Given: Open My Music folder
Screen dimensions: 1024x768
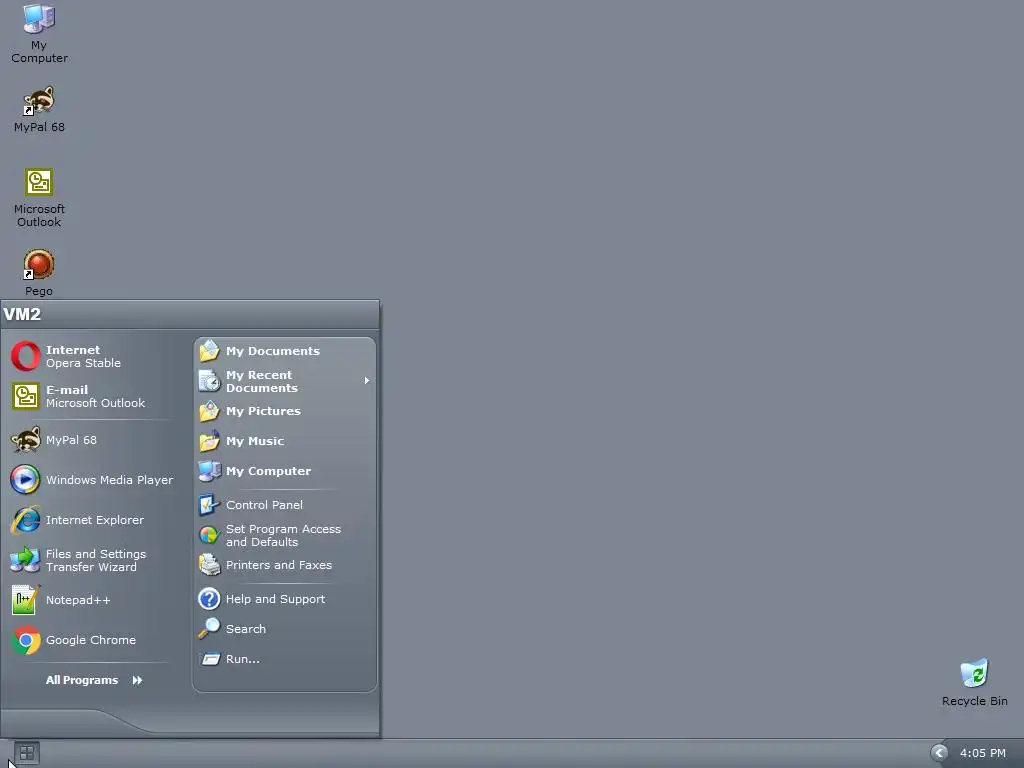Looking at the screenshot, I should [x=285, y=441].
